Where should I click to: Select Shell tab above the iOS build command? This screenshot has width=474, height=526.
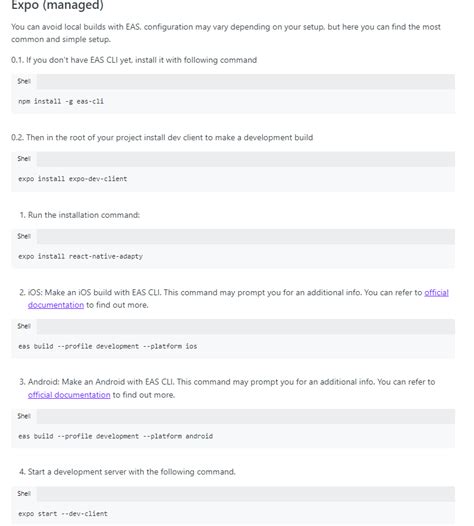24,326
